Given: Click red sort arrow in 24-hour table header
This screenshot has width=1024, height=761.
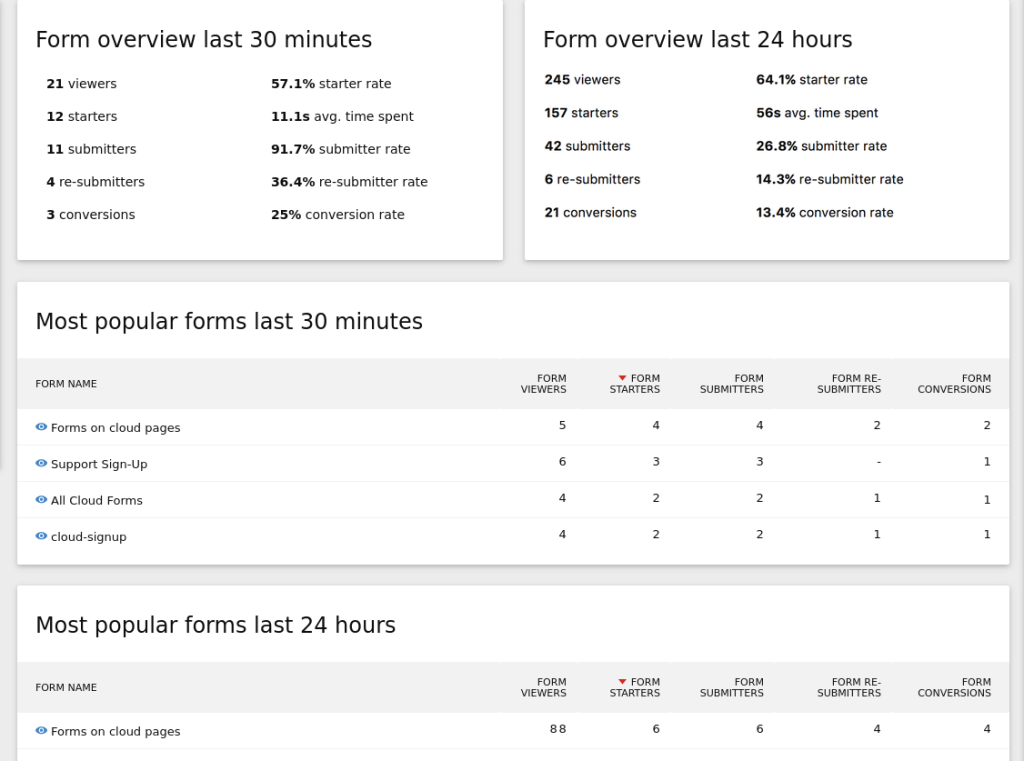Looking at the screenshot, I should 622,682.
